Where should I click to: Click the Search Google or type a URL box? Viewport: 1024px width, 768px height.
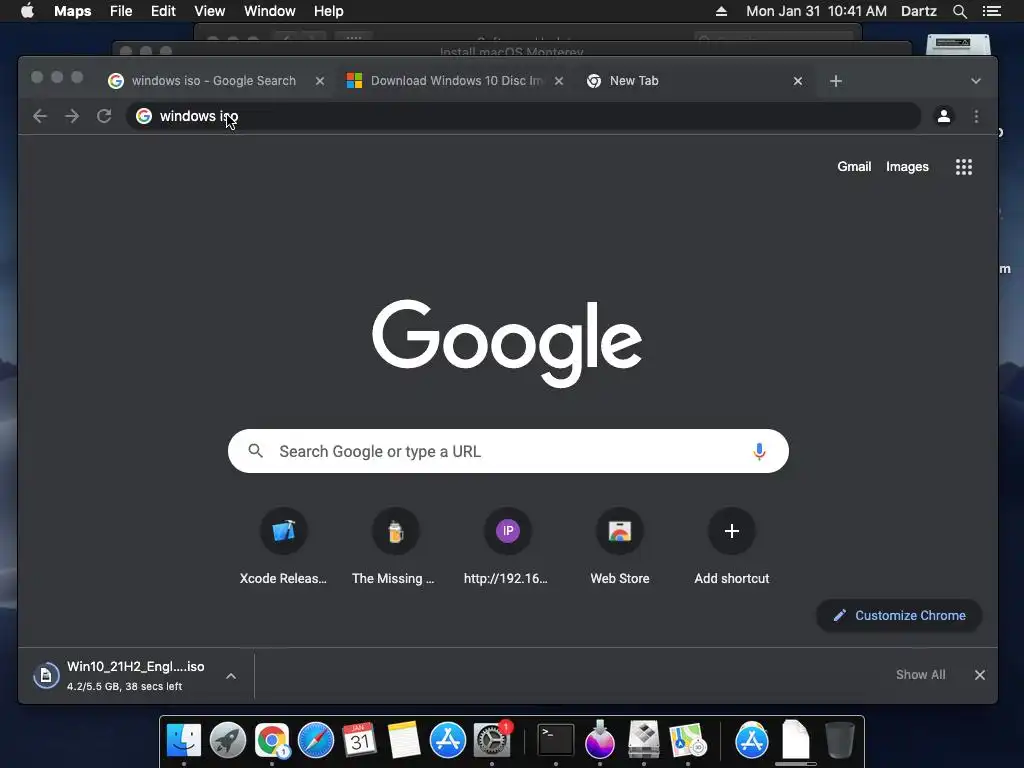(508, 451)
